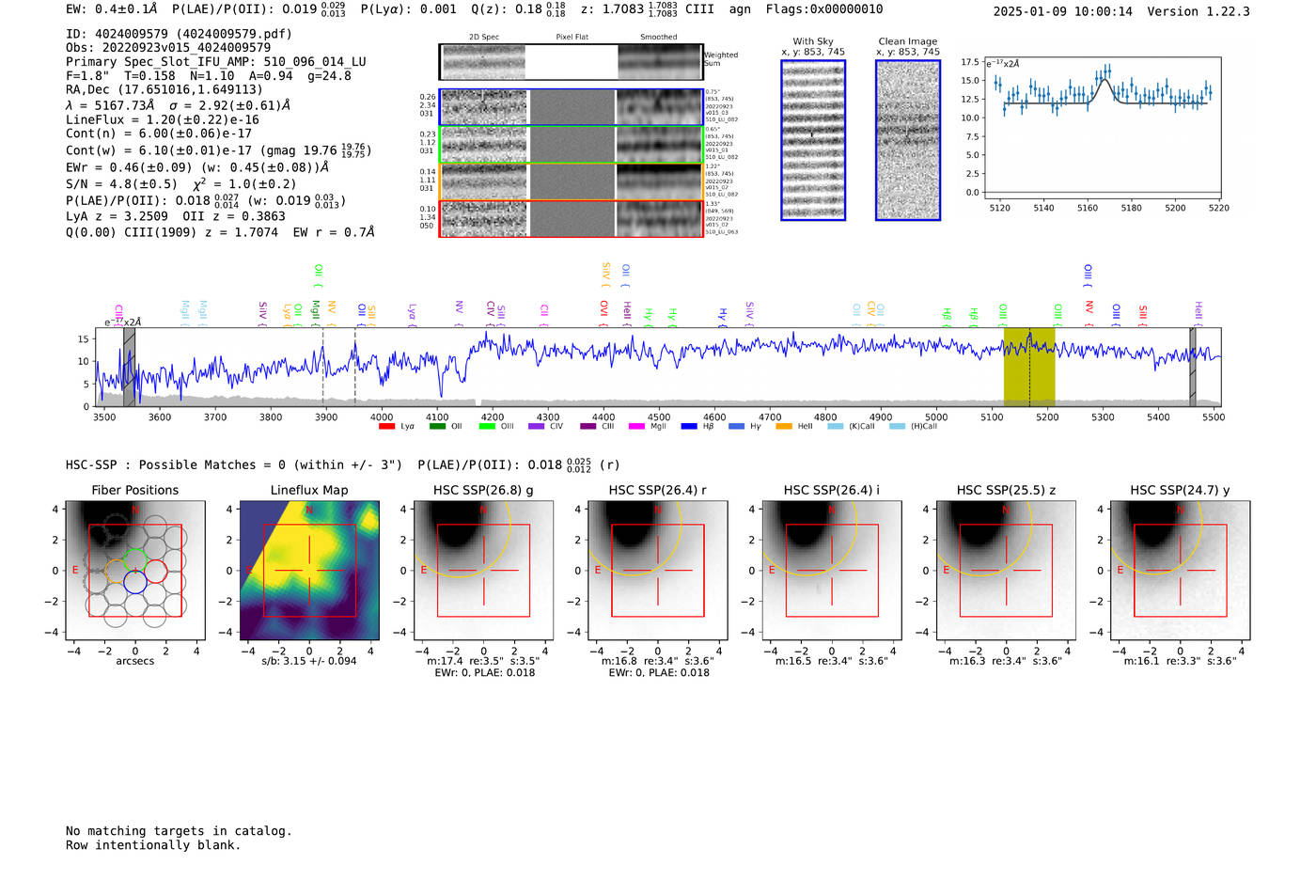Viewport: 1316px width, 896px height.
Task: Click the Weighted Sum 2D spectrum strip
Action: click(x=571, y=62)
